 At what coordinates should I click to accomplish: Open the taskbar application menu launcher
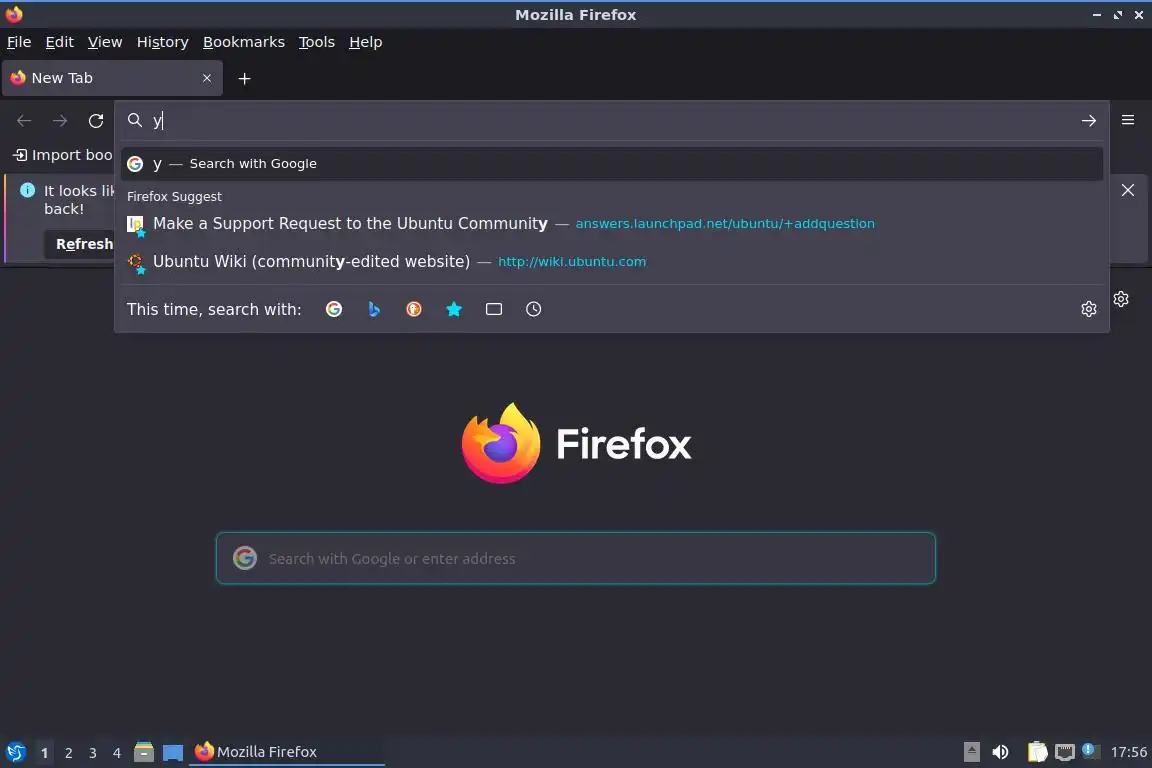coord(15,752)
